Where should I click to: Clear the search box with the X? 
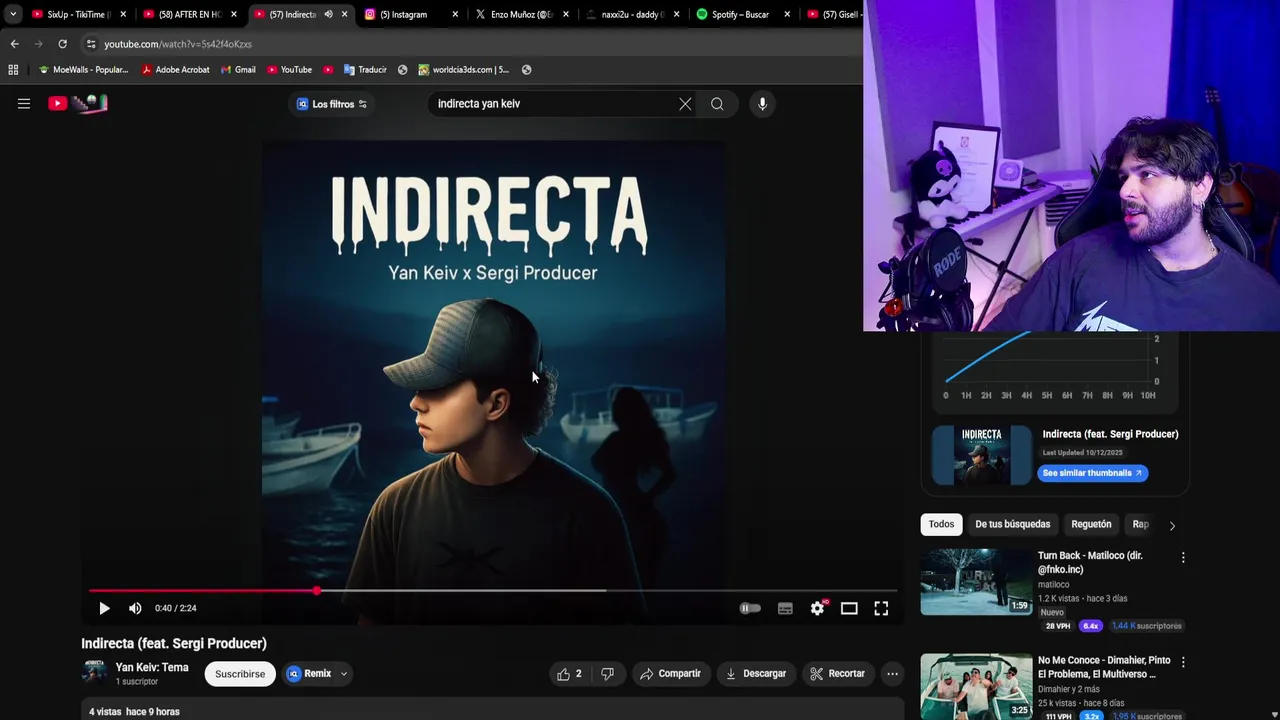(x=685, y=104)
